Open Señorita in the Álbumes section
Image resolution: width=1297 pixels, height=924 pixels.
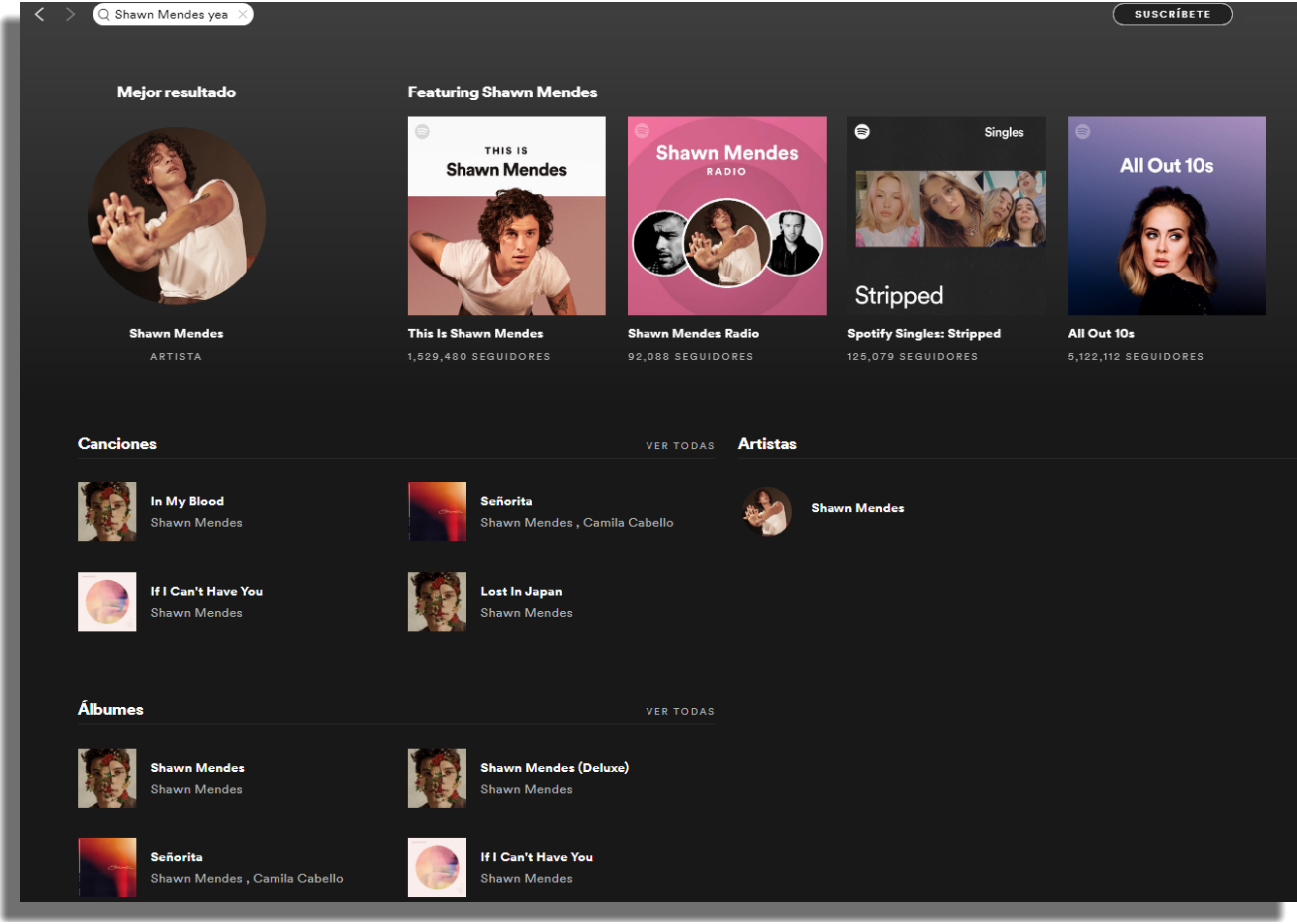[x=176, y=857]
